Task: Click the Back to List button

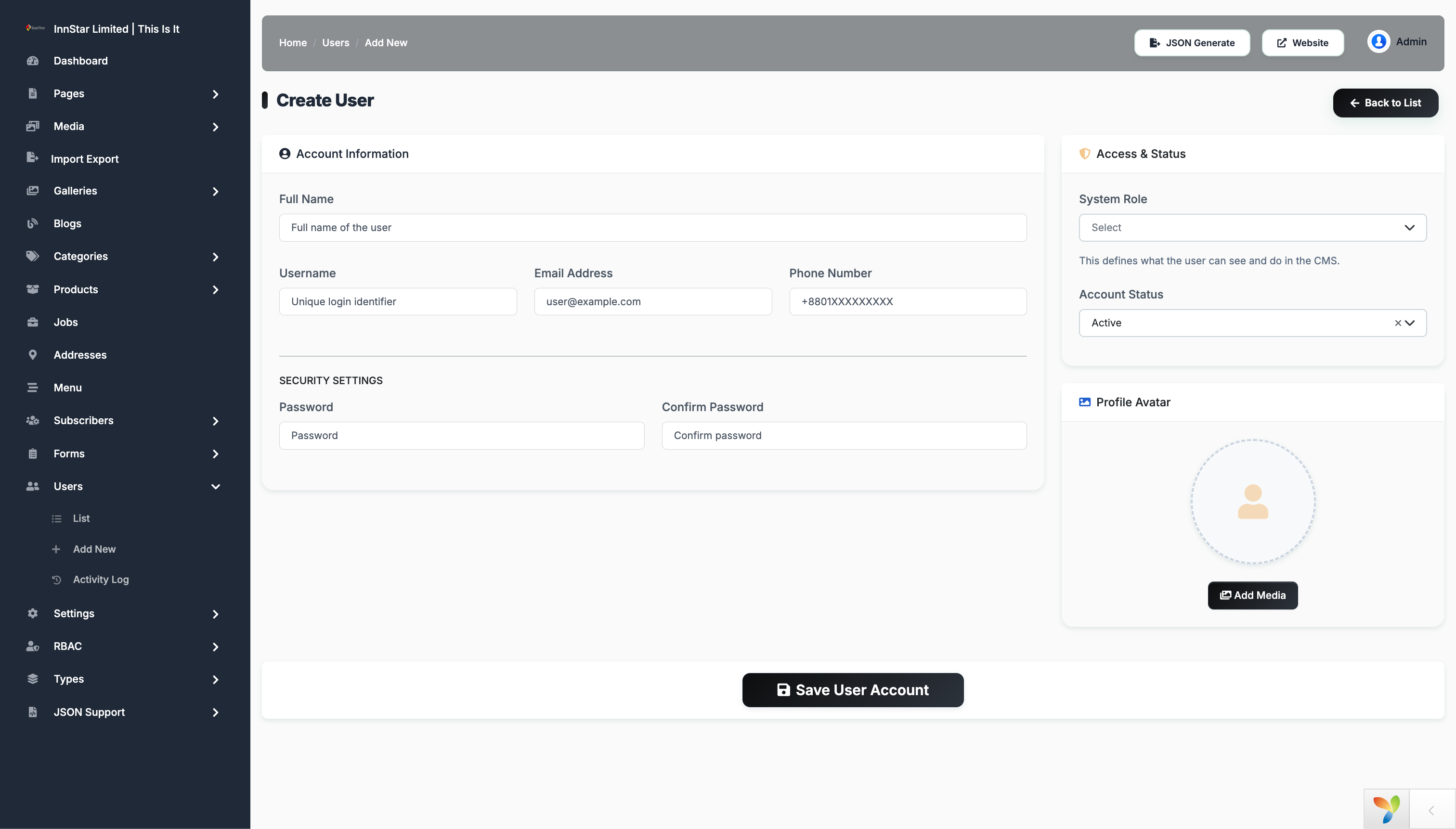Action: [x=1385, y=103]
